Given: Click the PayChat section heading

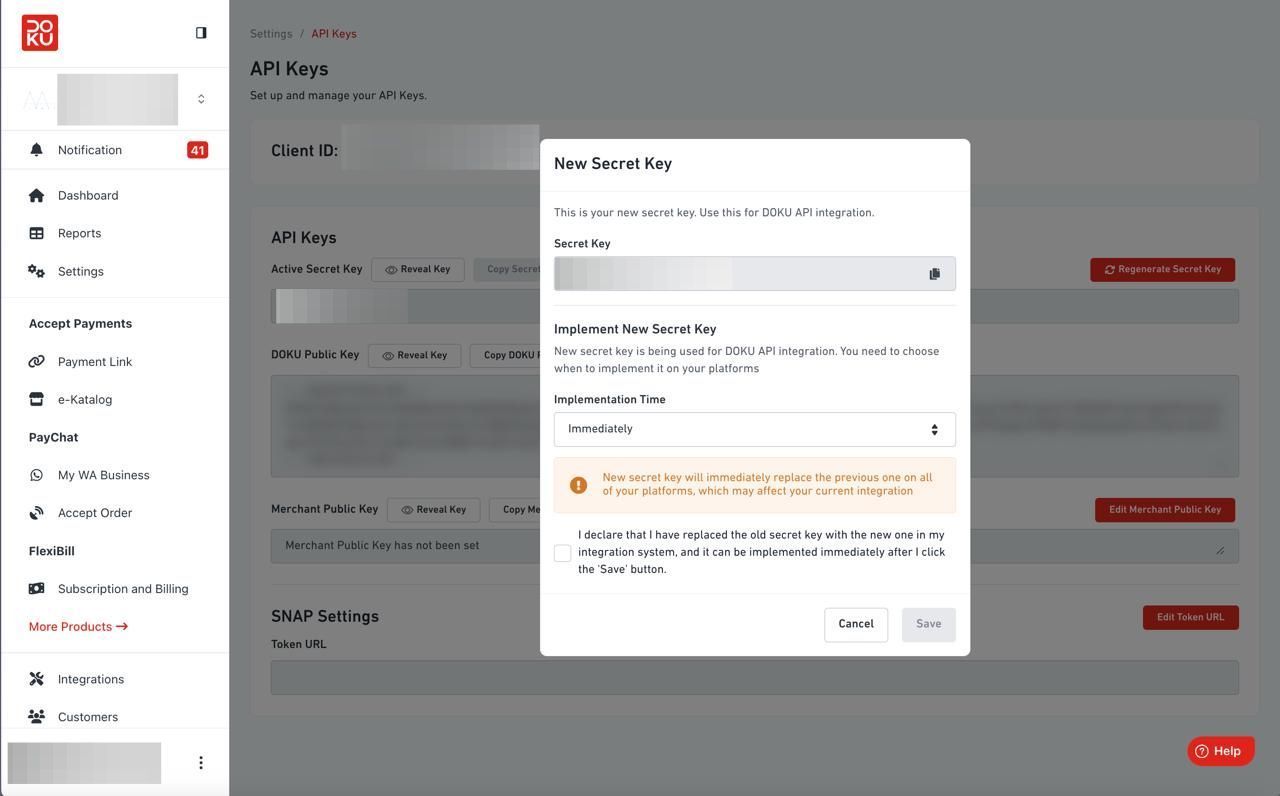Looking at the screenshot, I should [x=53, y=438].
